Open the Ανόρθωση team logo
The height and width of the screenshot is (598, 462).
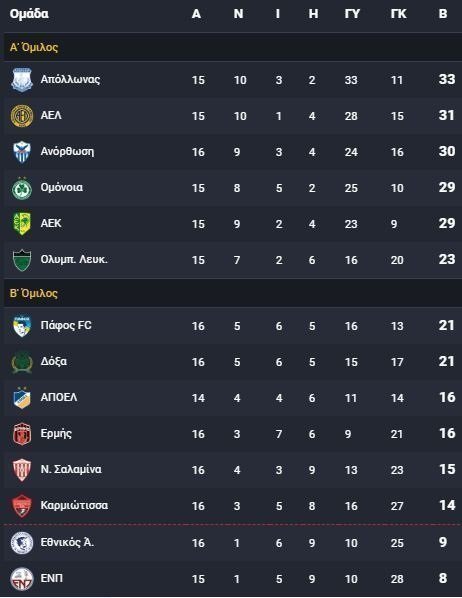[22, 152]
